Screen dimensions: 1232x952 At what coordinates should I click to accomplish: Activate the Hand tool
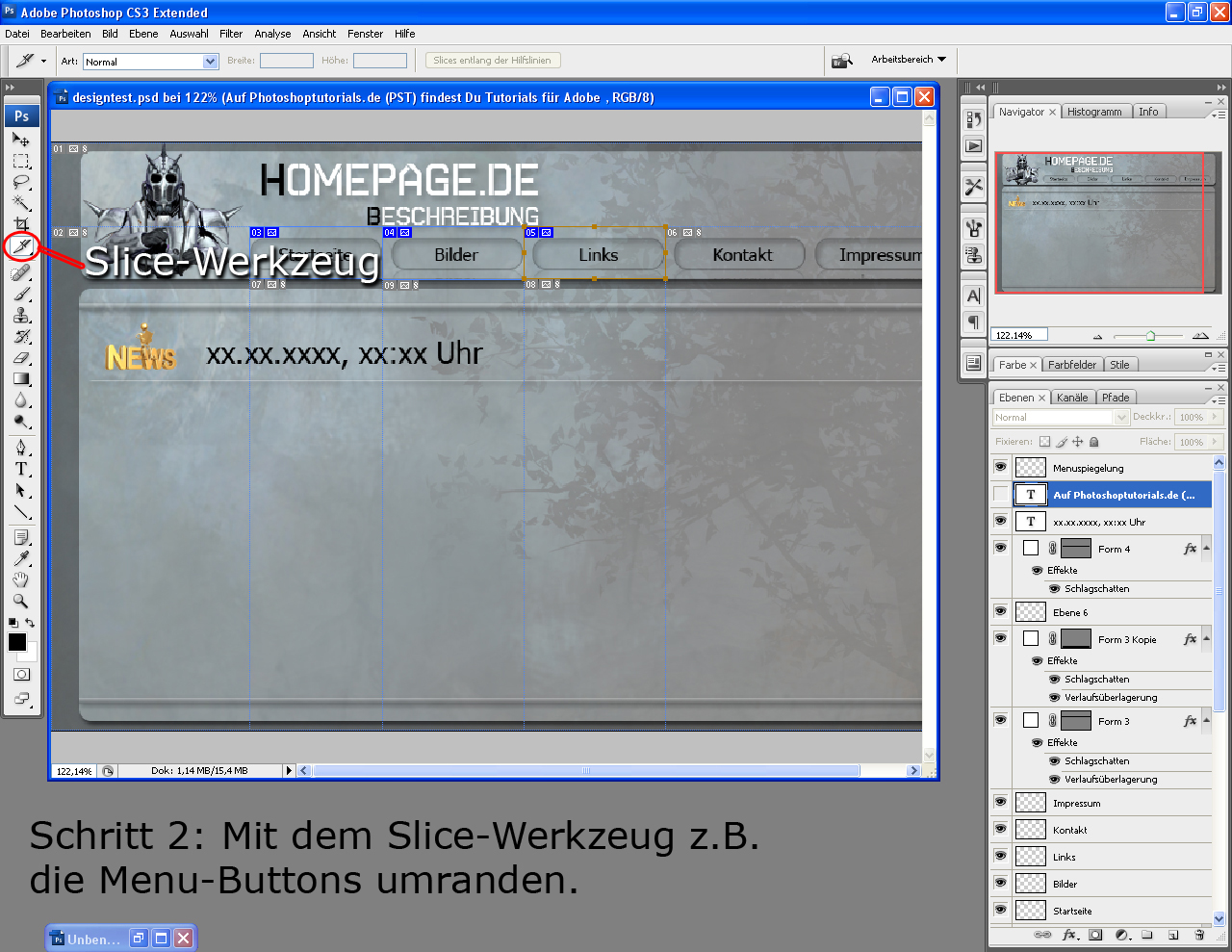21,579
